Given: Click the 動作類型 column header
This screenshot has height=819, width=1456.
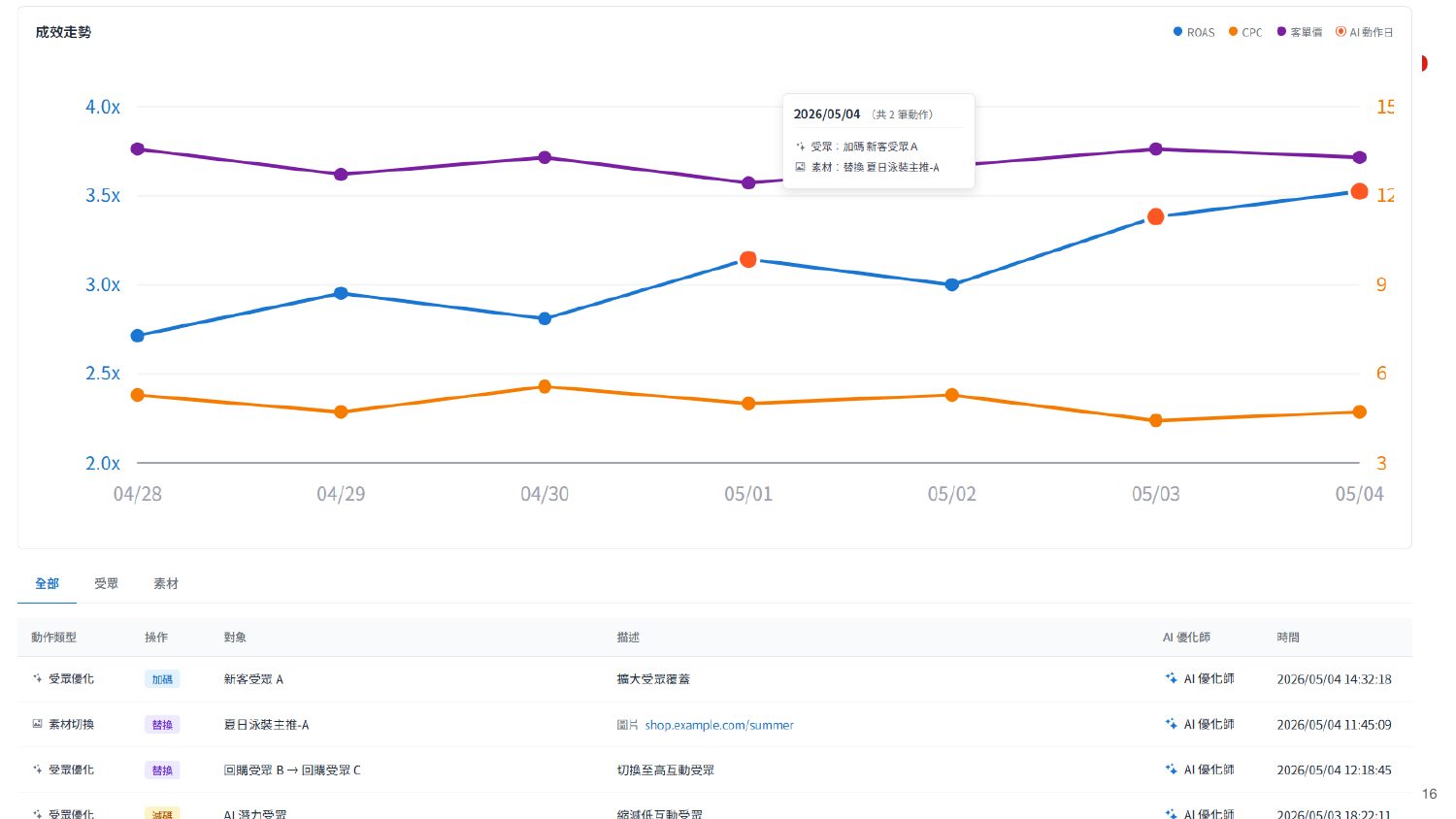Looking at the screenshot, I should click(x=53, y=638).
